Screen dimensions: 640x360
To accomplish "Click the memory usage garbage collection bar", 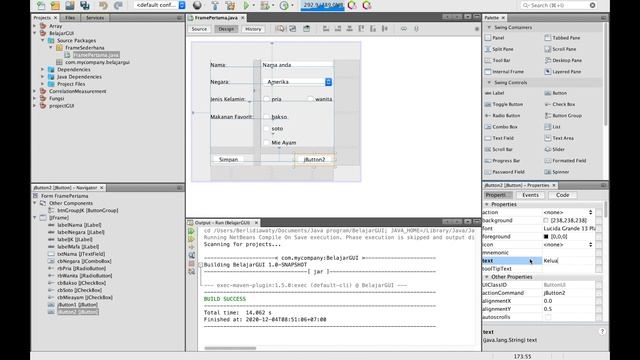I will pyautogui.click(x=322, y=5).
